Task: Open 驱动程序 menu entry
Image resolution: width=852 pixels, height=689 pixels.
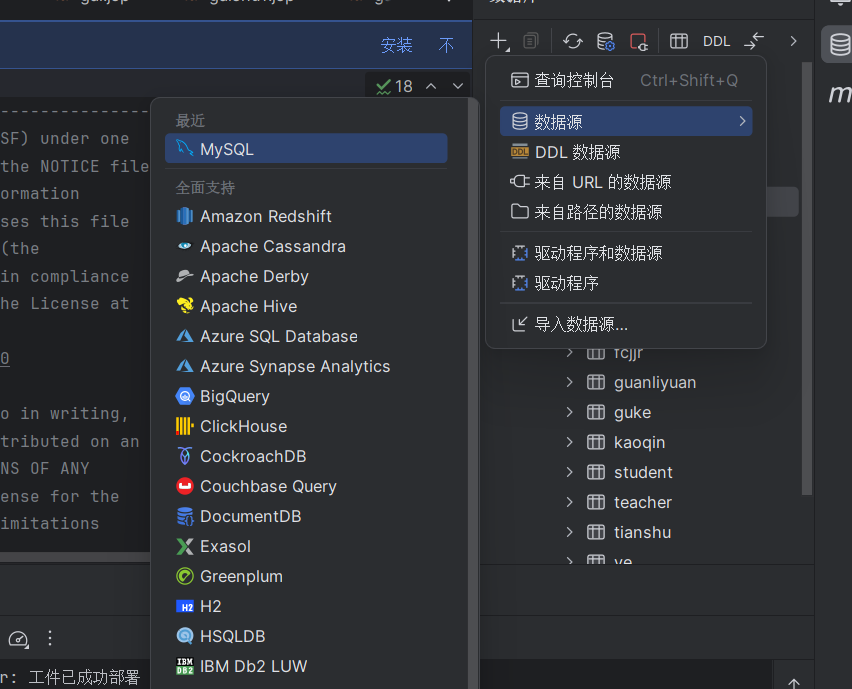Action: pos(626,283)
